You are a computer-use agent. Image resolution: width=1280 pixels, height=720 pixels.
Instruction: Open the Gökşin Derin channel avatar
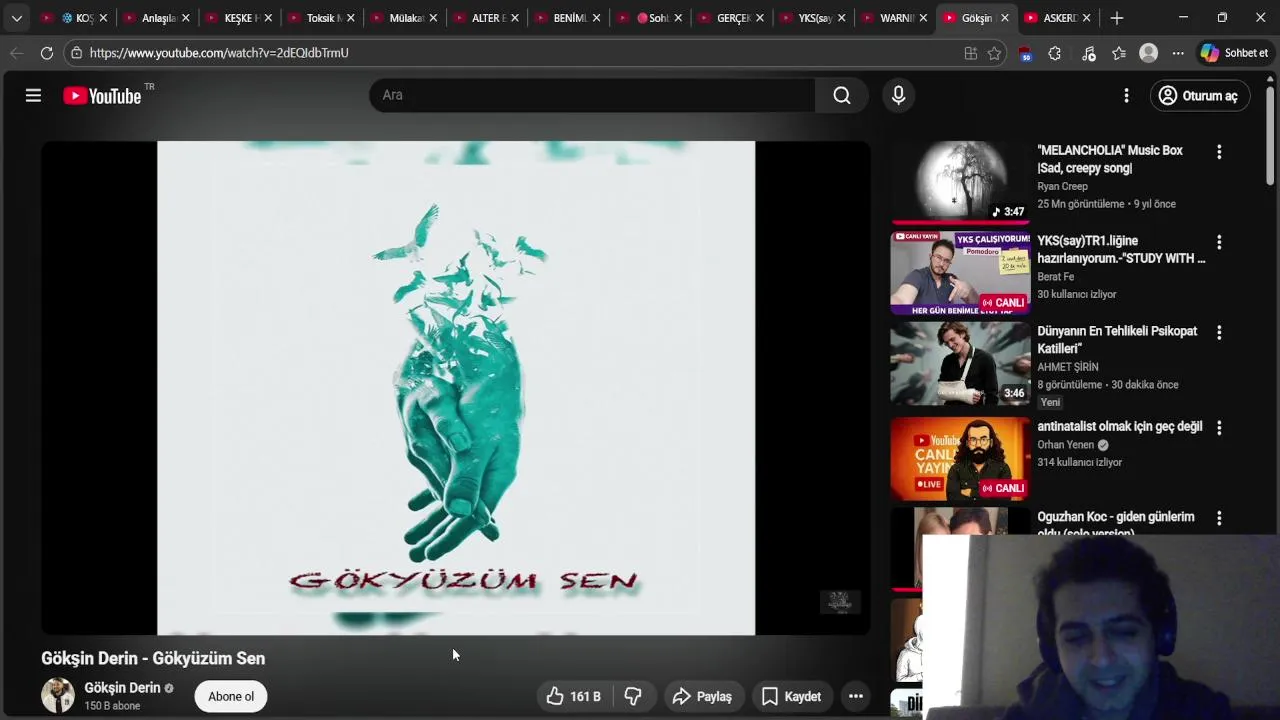click(x=58, y=695)
